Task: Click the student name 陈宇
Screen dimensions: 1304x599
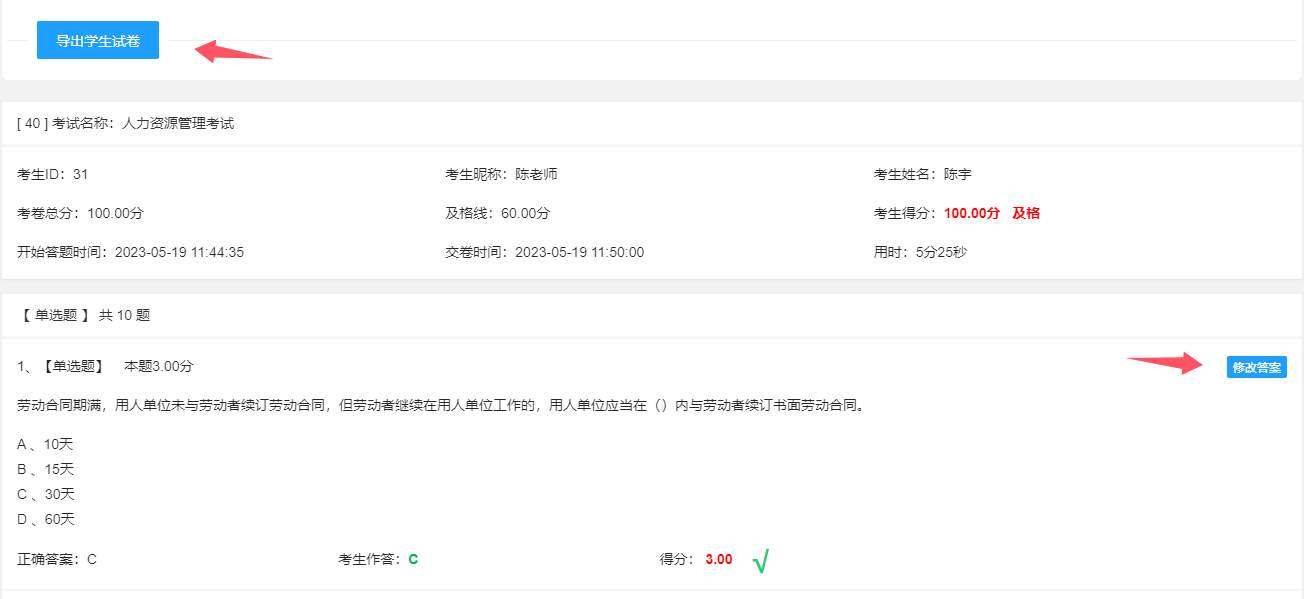Action: click(957, 174)
